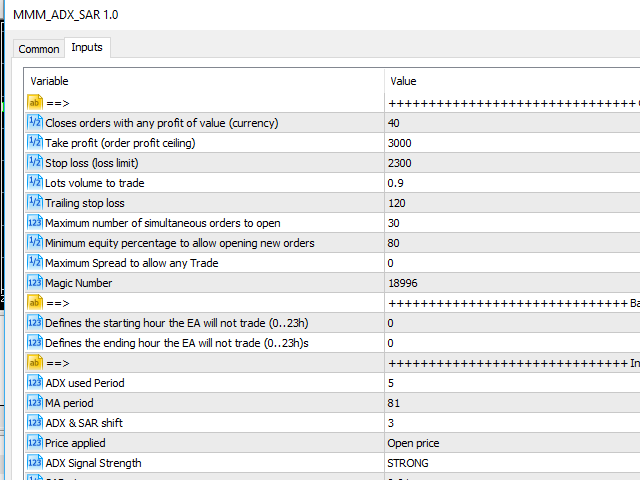Click the icon next to Lots volume to trade
Image resolution: width=640 pixels, height=480 pixels.
tap(35, 183)
